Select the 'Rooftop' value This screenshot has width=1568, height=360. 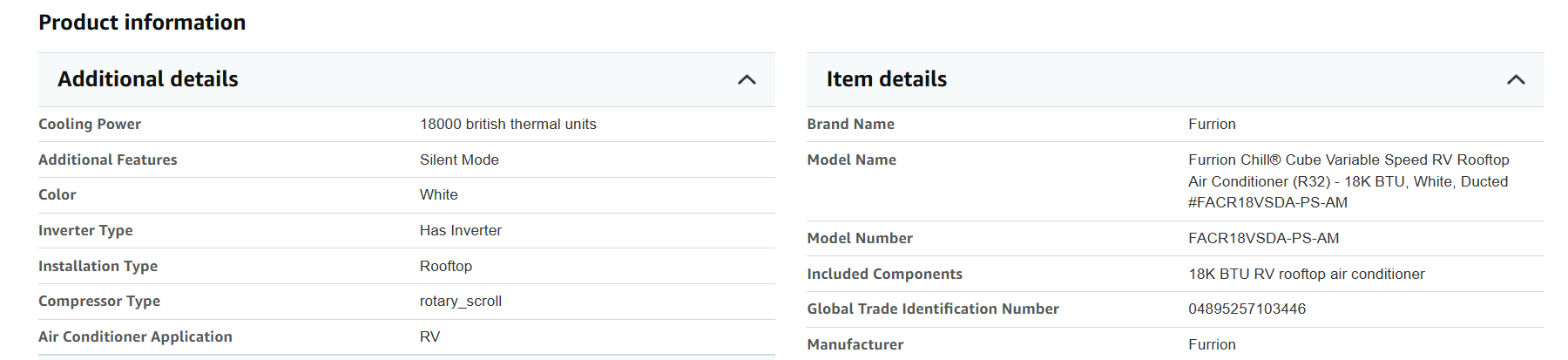tap(446, 266)
